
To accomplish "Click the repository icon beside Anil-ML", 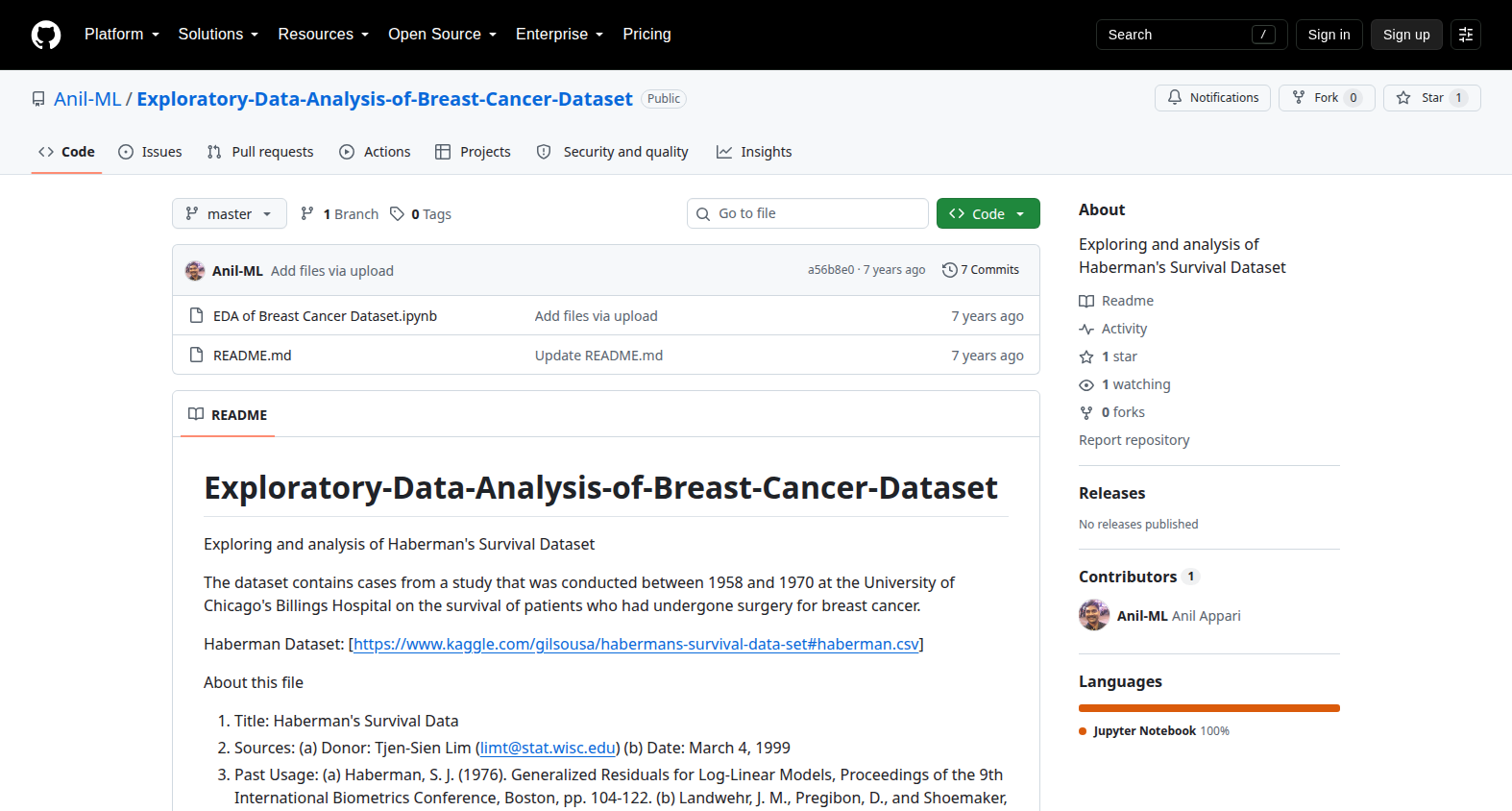I will coord(38,99).
